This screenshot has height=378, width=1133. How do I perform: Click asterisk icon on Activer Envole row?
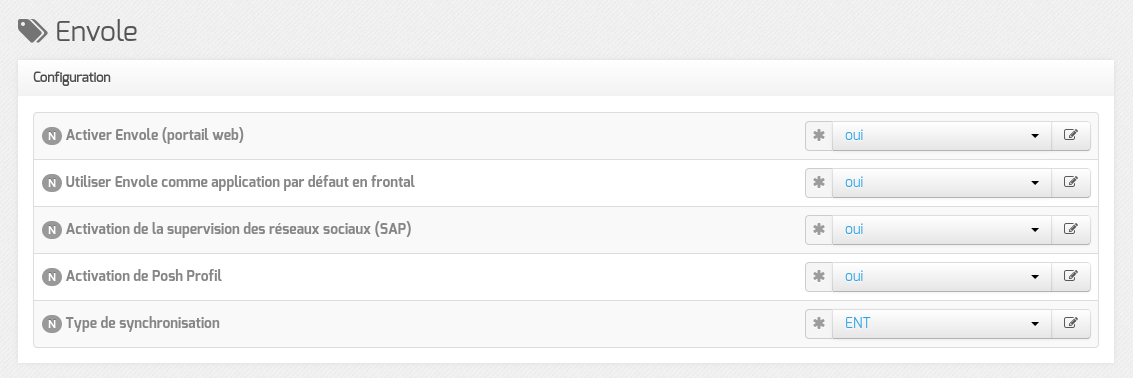[x=819, y=136]
